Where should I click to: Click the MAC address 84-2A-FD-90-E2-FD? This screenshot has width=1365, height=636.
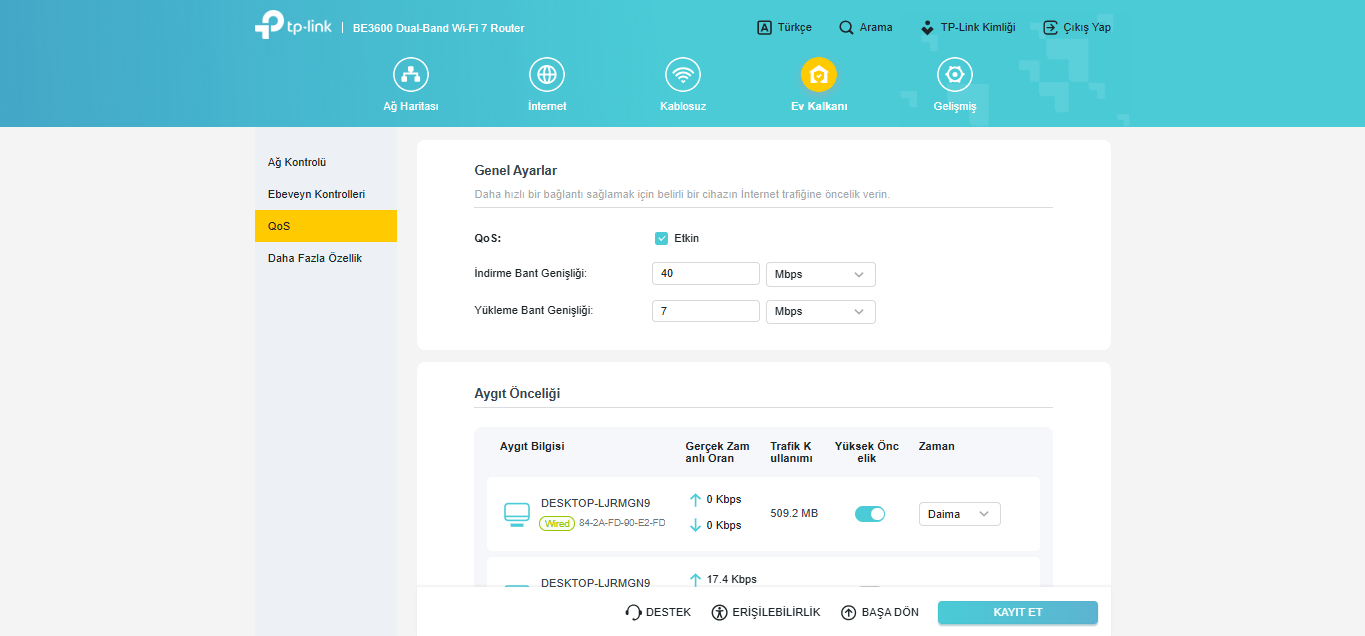click(622, 523)
